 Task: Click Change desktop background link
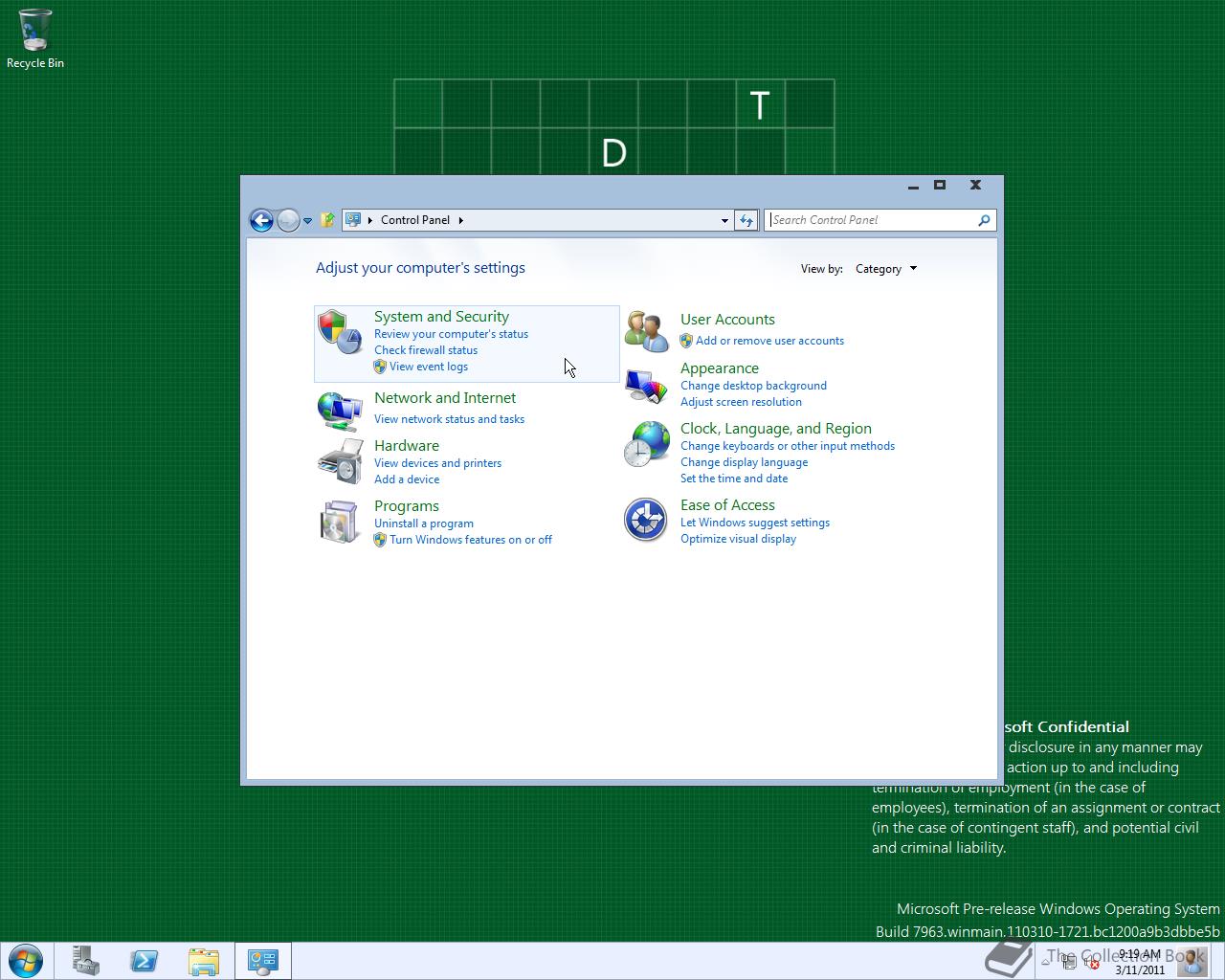click(753, 386)
